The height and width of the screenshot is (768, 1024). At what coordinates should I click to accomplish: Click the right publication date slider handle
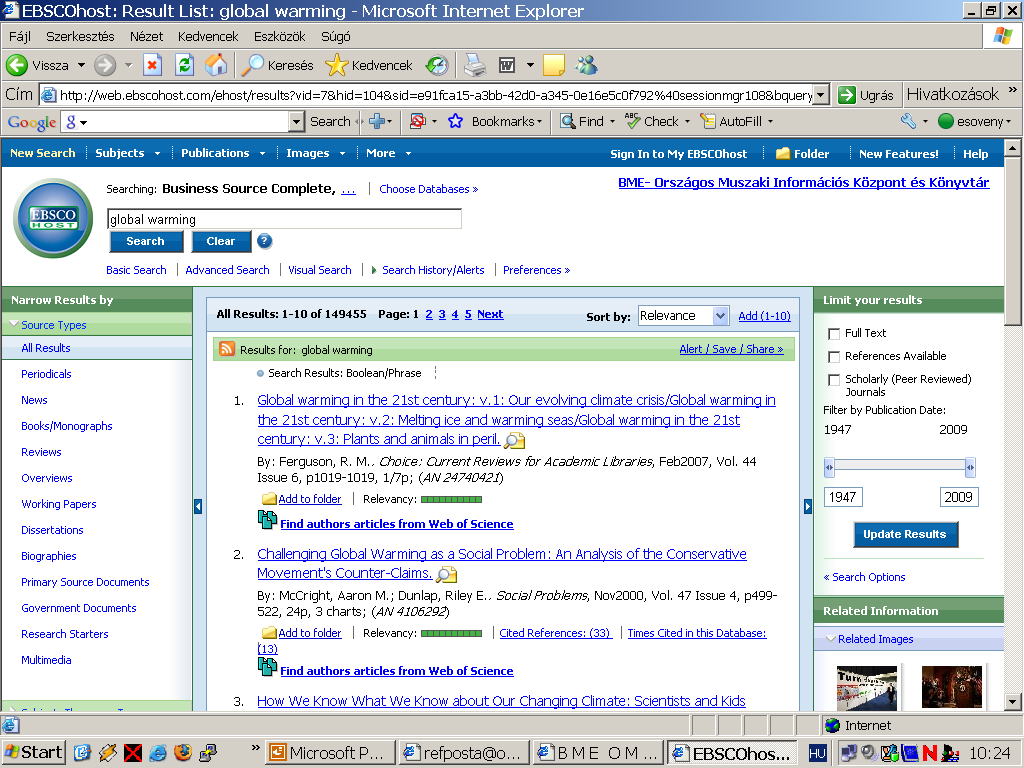(x=970, y=467)
